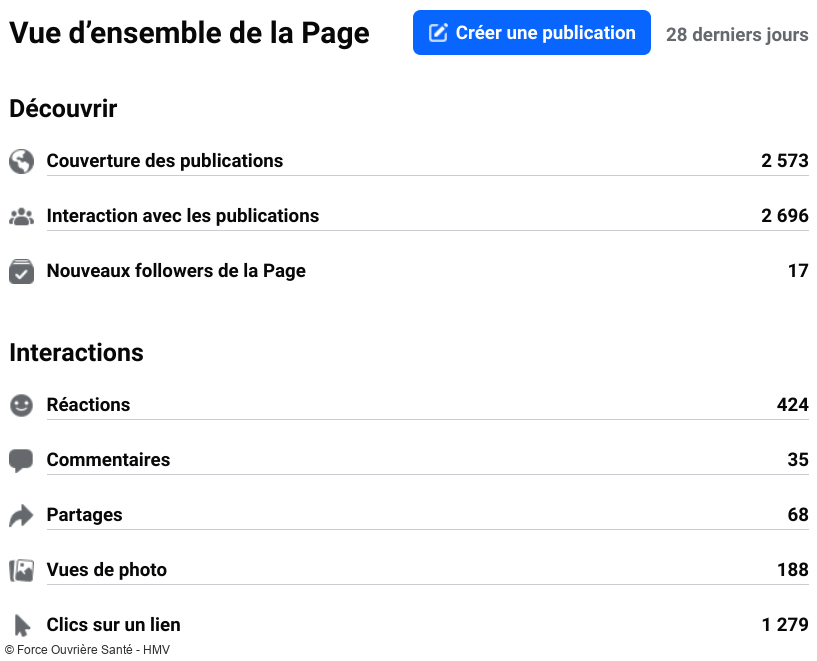Open the Force Ouvrière Santé - HMV page link
817x661 pixels.
click(x=87, y=649)
